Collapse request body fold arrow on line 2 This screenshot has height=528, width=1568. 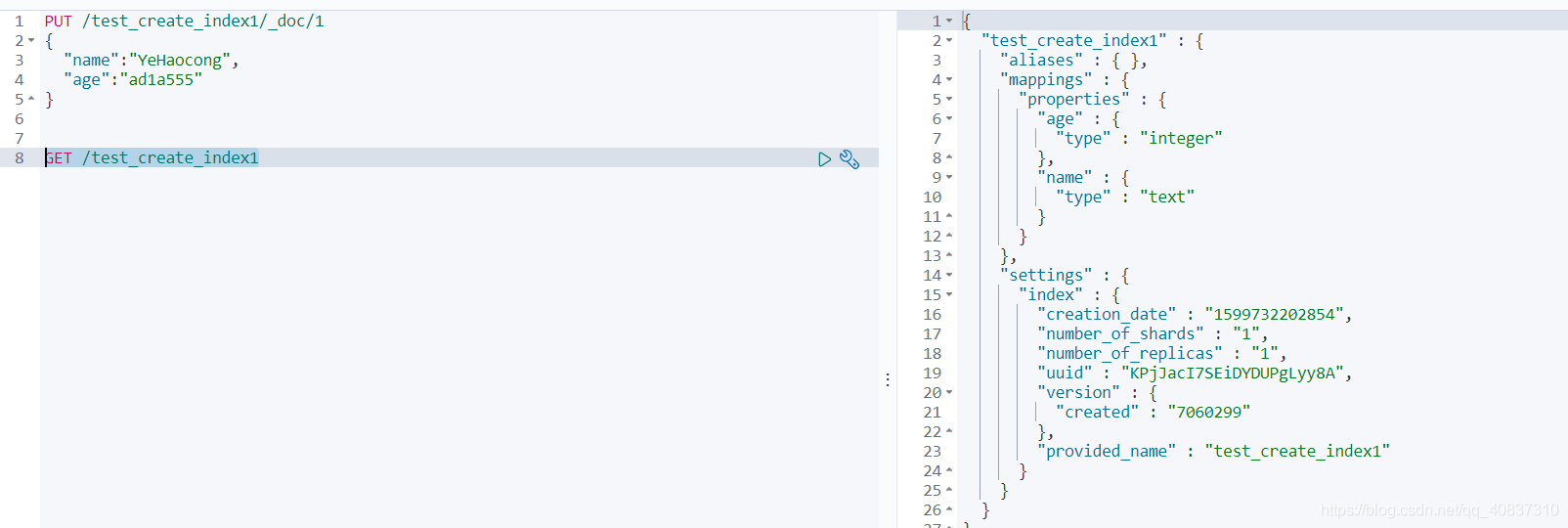(31, 40)
